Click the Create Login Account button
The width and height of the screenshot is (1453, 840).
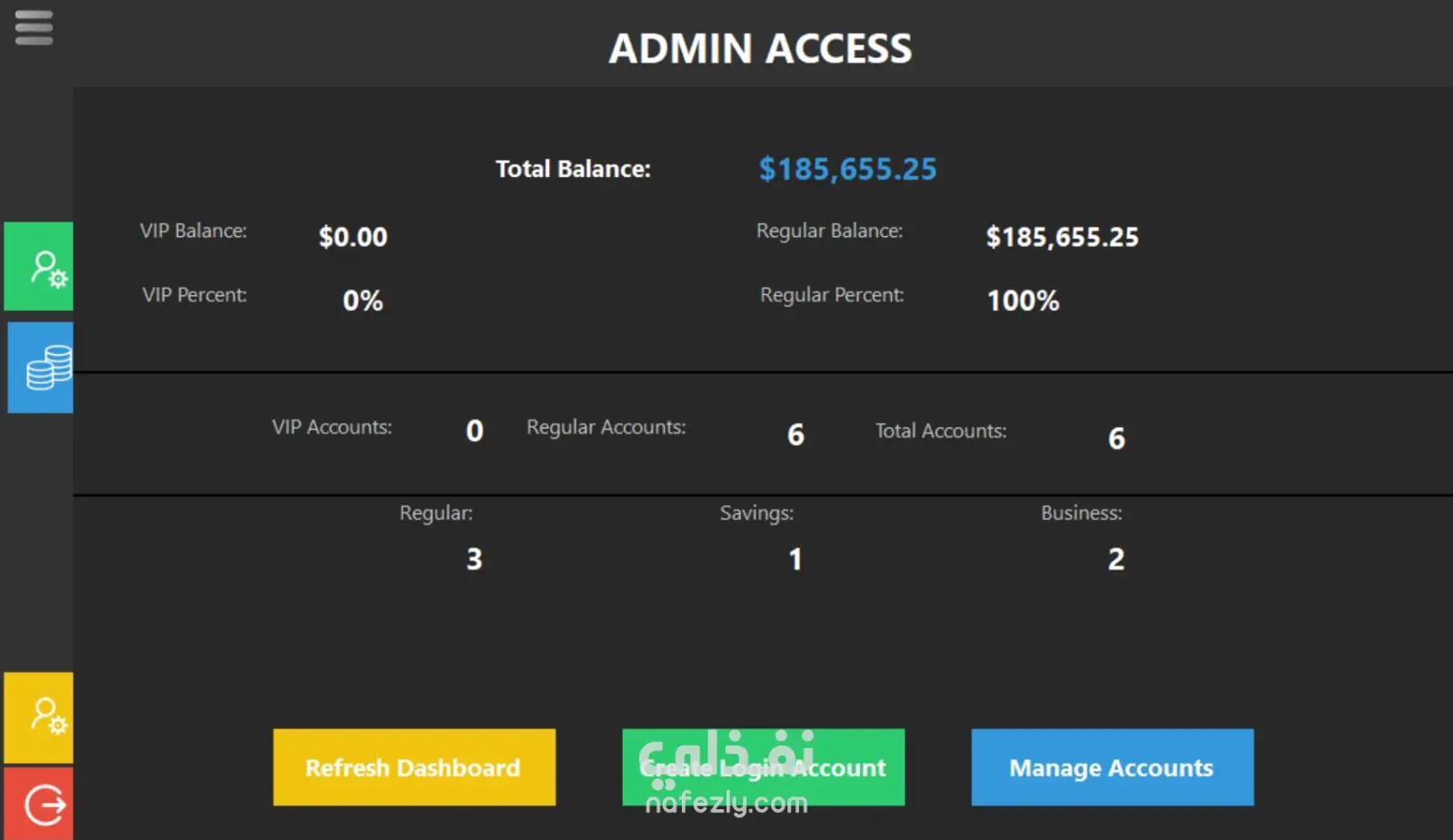763,767
